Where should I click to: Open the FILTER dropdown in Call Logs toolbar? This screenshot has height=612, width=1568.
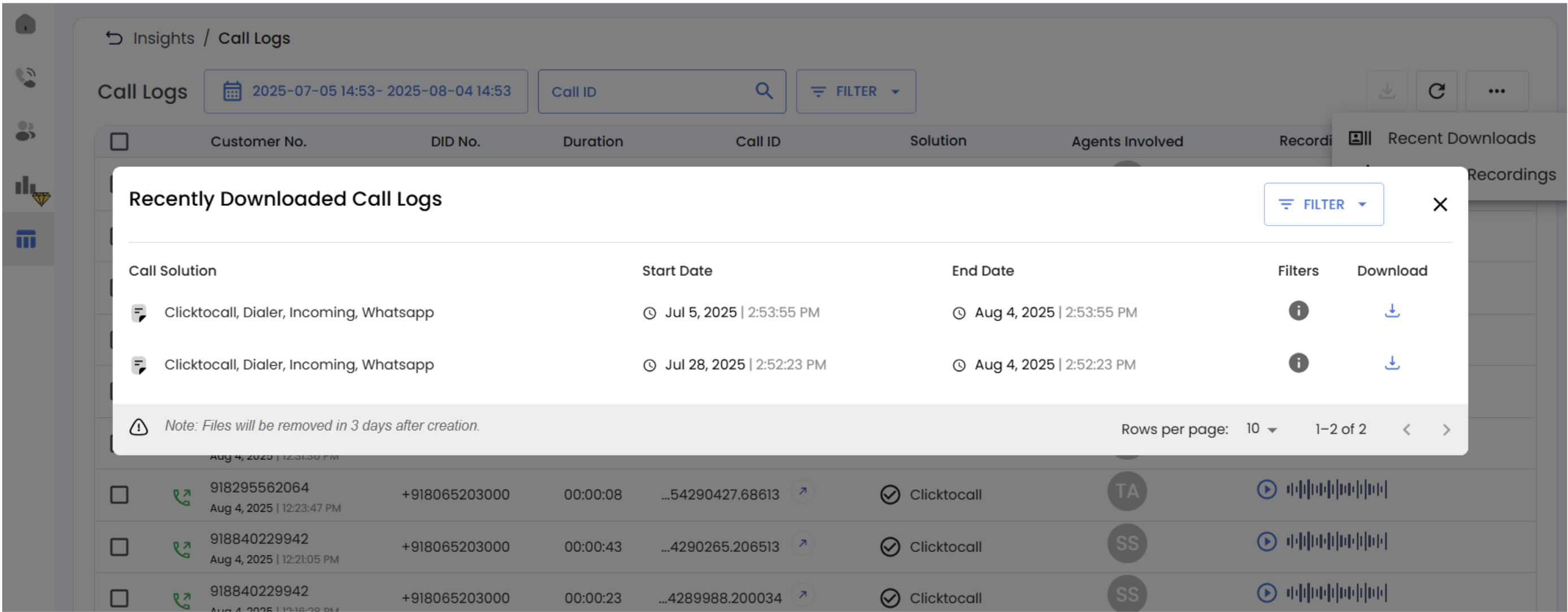point(855,91)
